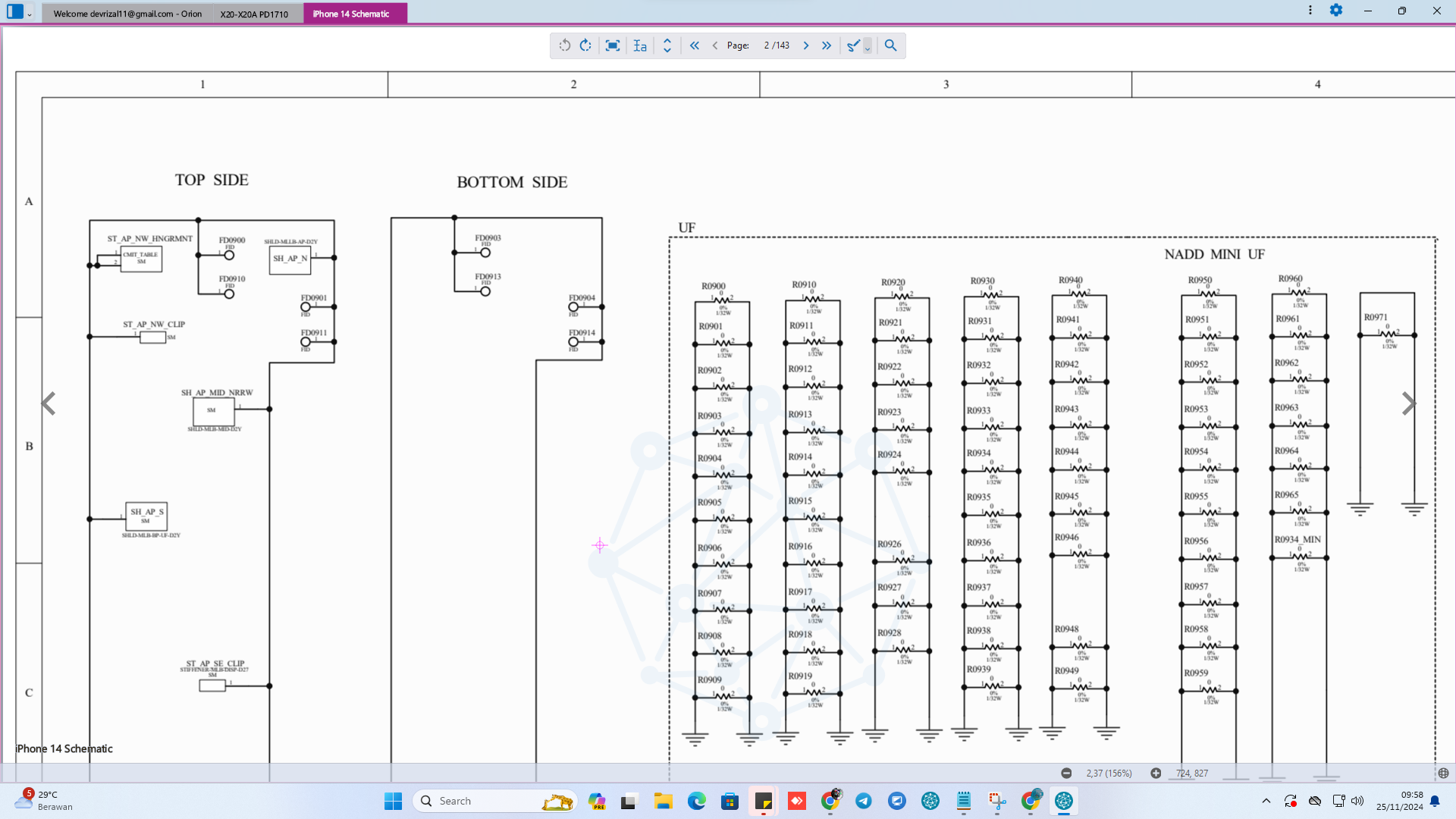Toggle the vertical scroll mode arrows
This screenshot has width=1456, height=819.
pyautogui.click(x=667, y=45)
